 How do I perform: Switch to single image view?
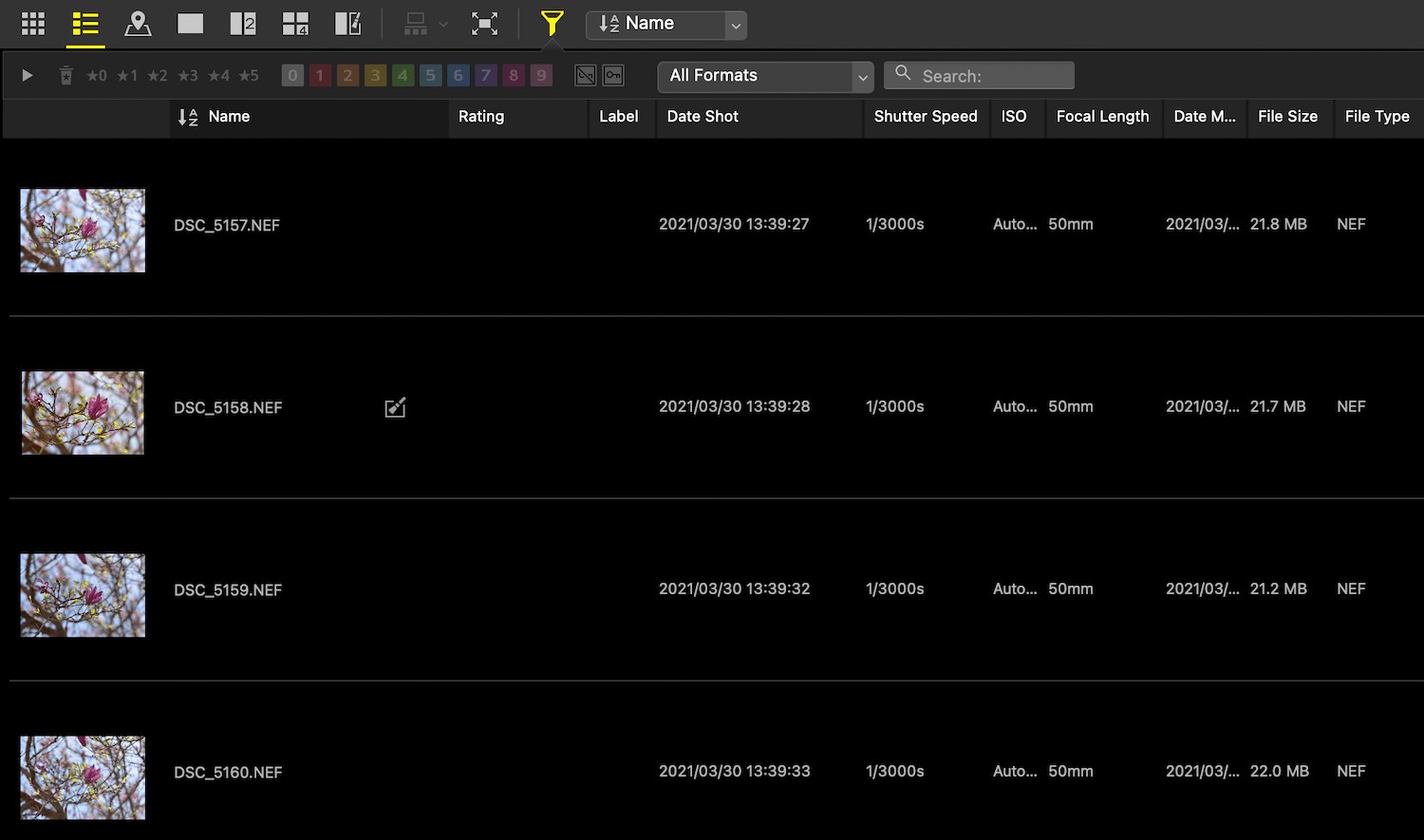(190, 24)
